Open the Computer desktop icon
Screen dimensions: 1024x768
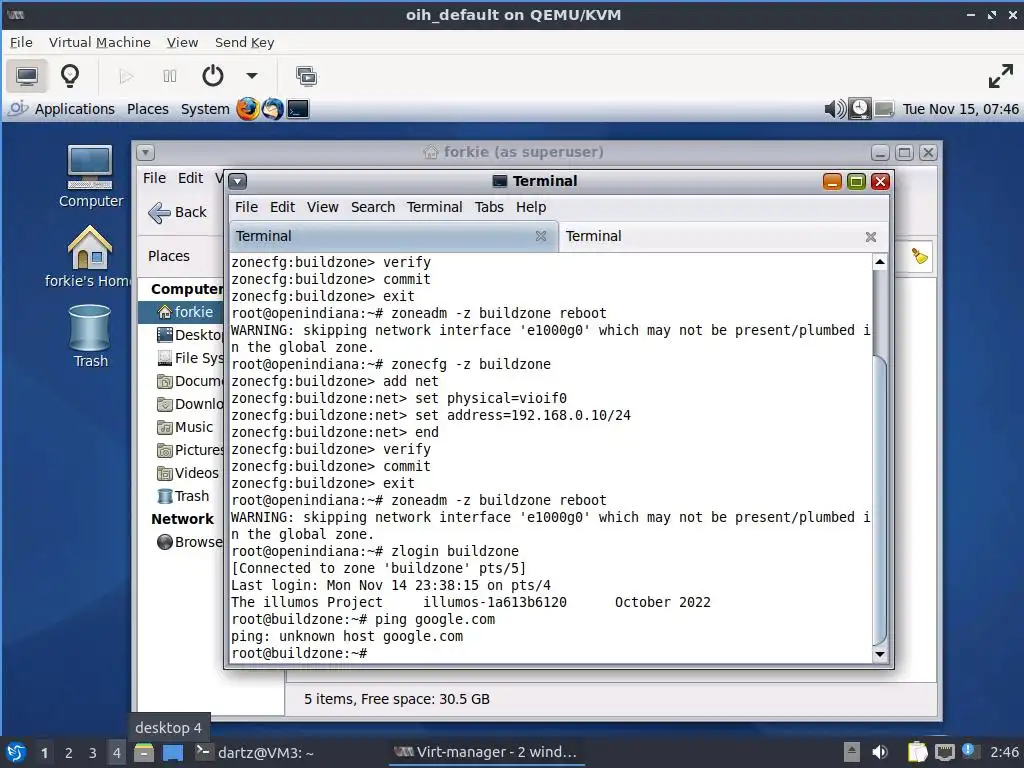click(90, 176)
